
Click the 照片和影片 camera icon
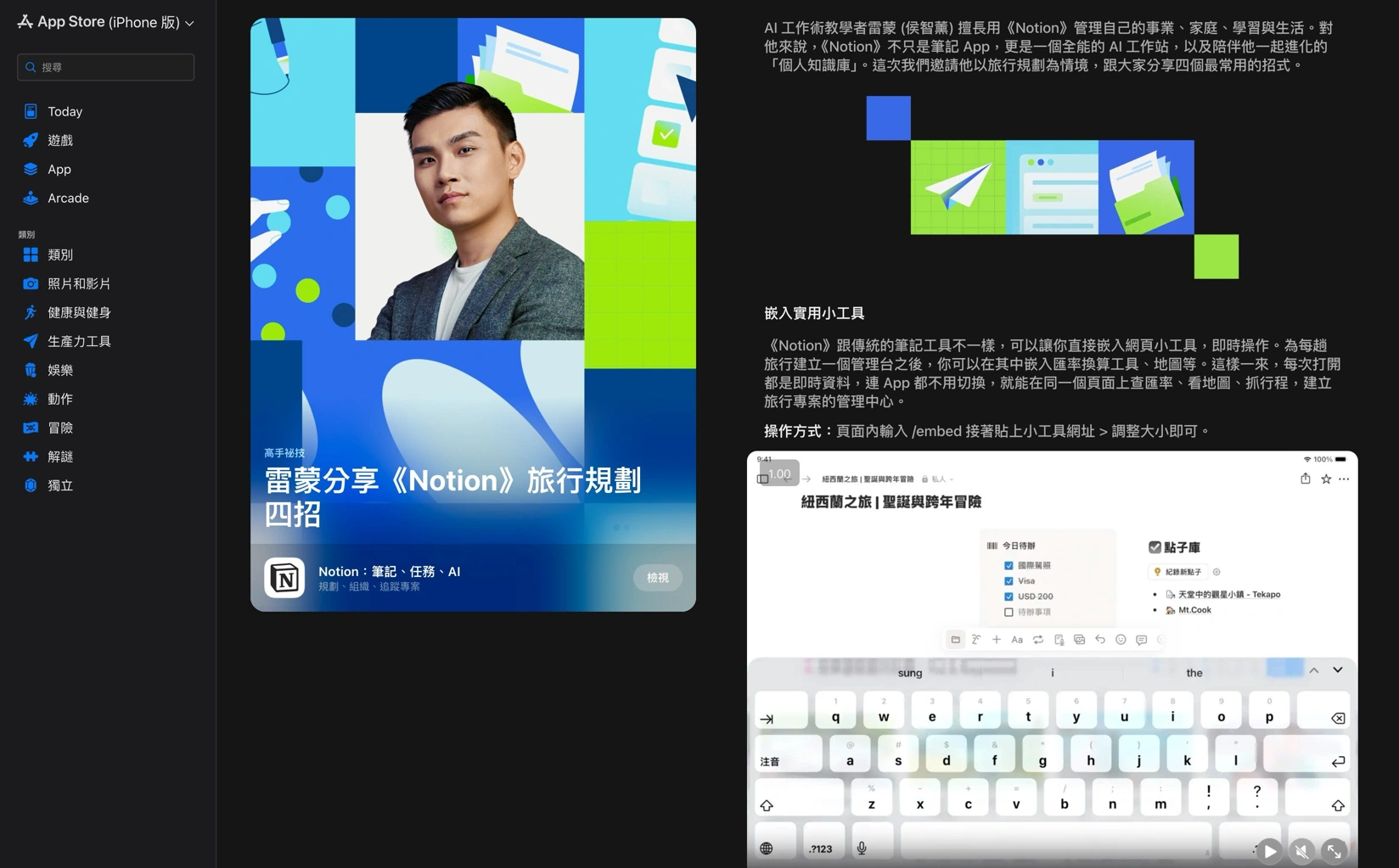31,283
